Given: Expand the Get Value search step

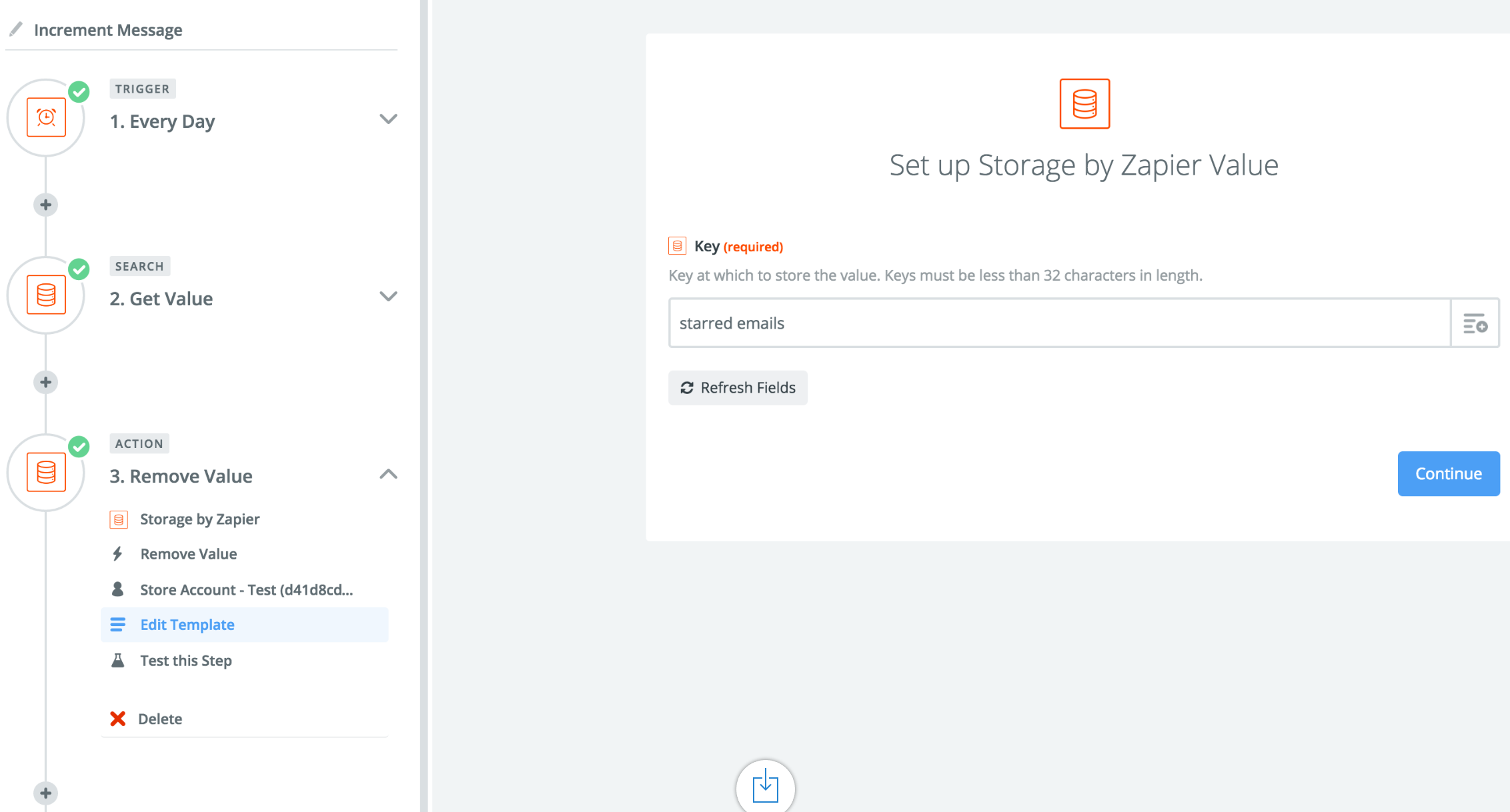Looking at the screenshot, I should (388, 297).
